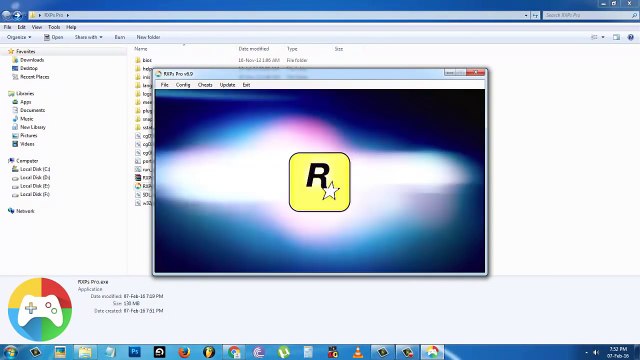Open VLC media player cone on taskbar
The height and width of the screenshot is (360, 640).
(x=358, y=352)
